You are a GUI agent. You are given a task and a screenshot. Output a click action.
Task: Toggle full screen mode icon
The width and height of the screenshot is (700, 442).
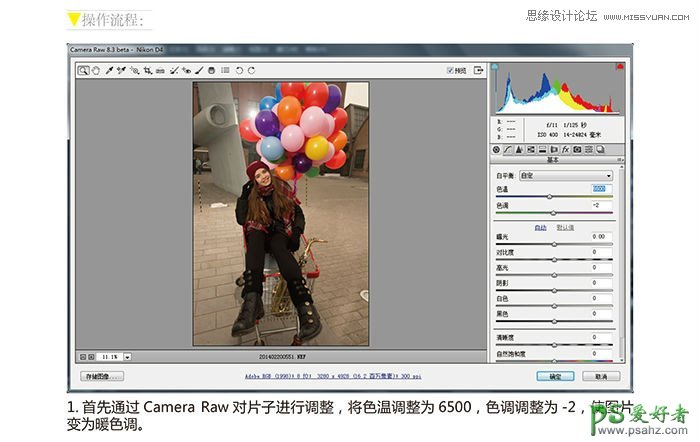point(478,70)
